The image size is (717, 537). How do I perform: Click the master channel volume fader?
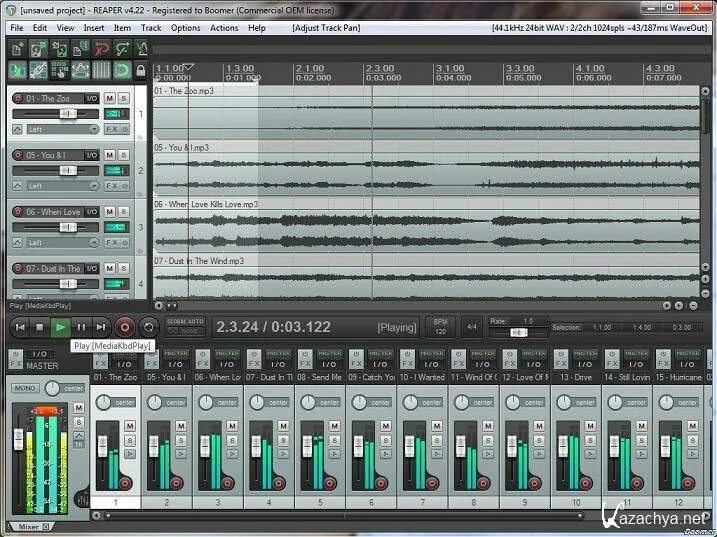click(x=18, y=438)
